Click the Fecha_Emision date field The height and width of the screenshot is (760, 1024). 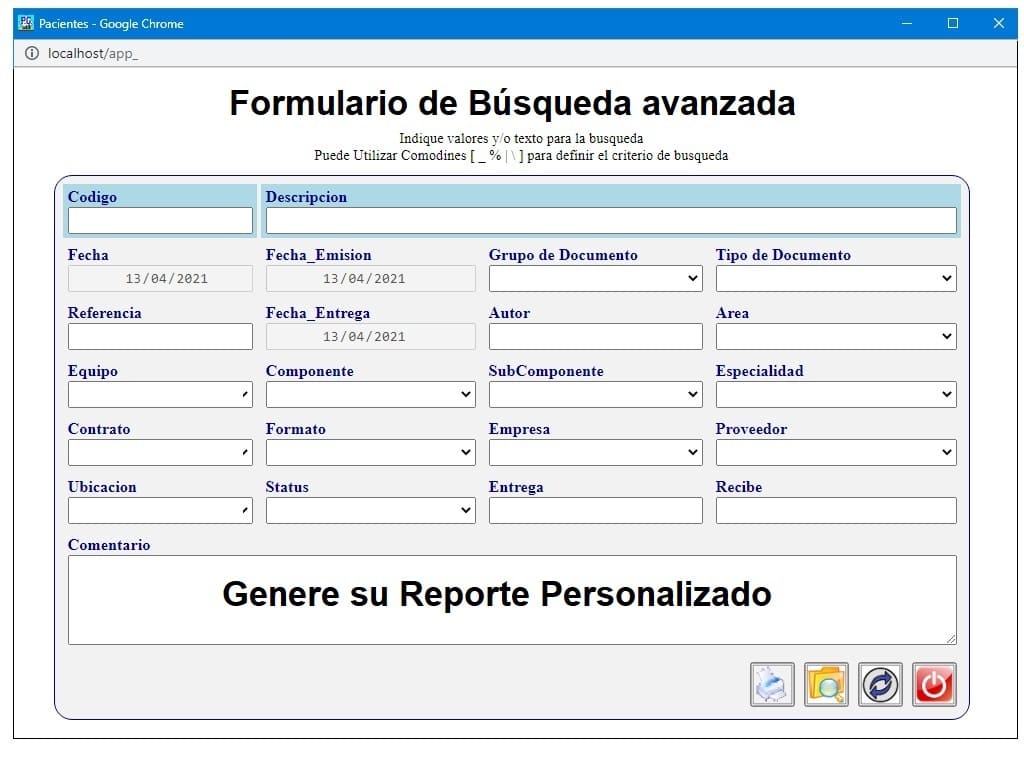pos(370,279)
